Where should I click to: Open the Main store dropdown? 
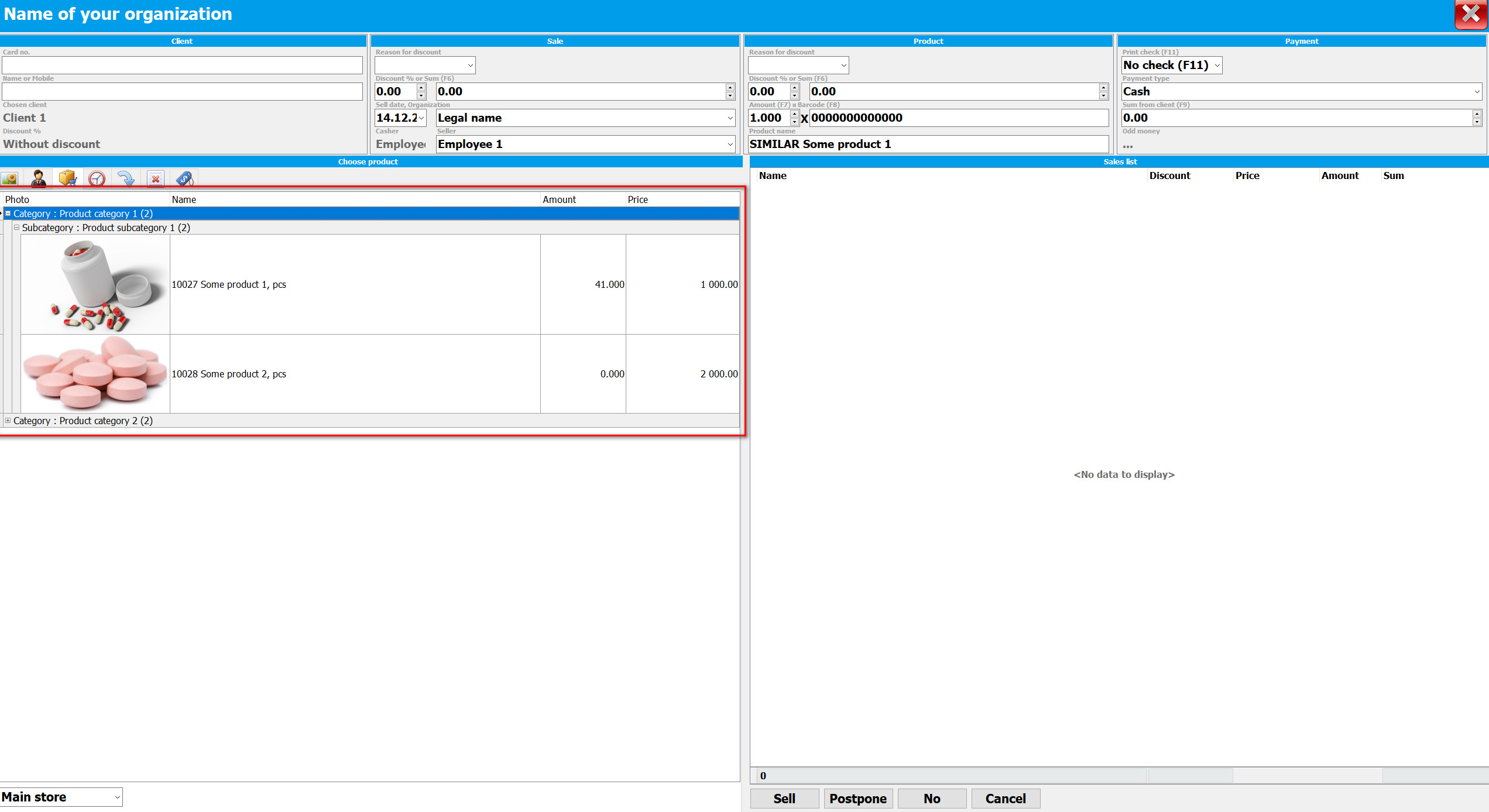tap(117, 797)
